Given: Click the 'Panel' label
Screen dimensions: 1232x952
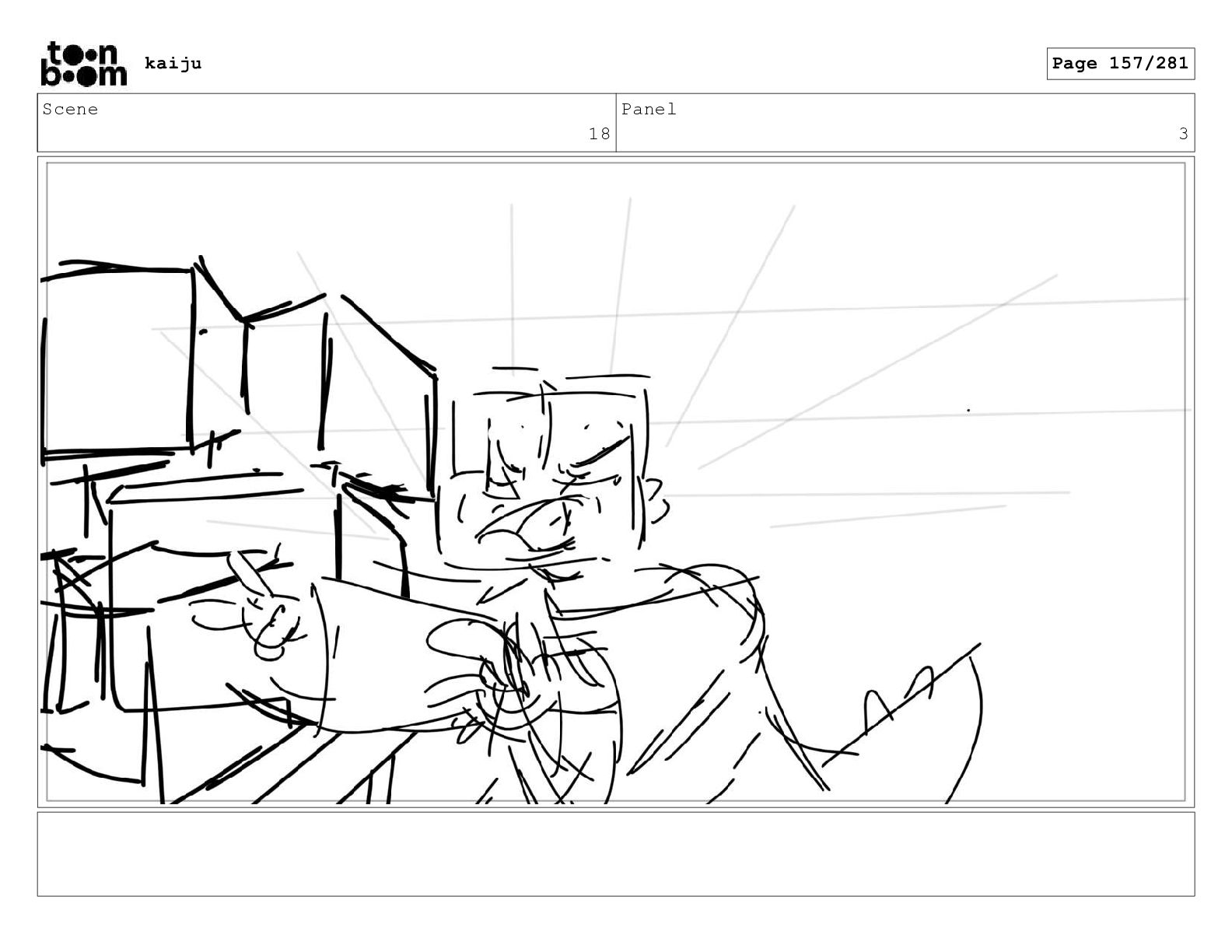Looking at the screenshot, I should (649, 110).
